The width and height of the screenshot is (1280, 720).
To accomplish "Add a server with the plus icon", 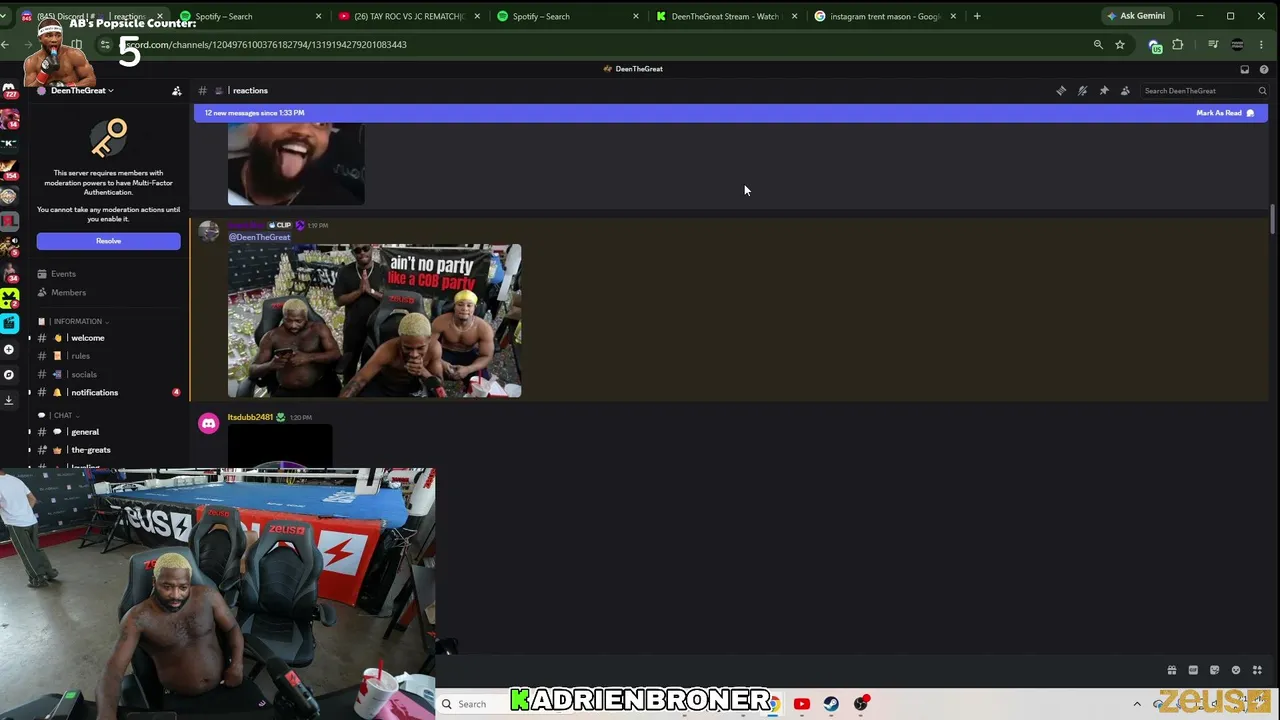I will pos(9,349).
